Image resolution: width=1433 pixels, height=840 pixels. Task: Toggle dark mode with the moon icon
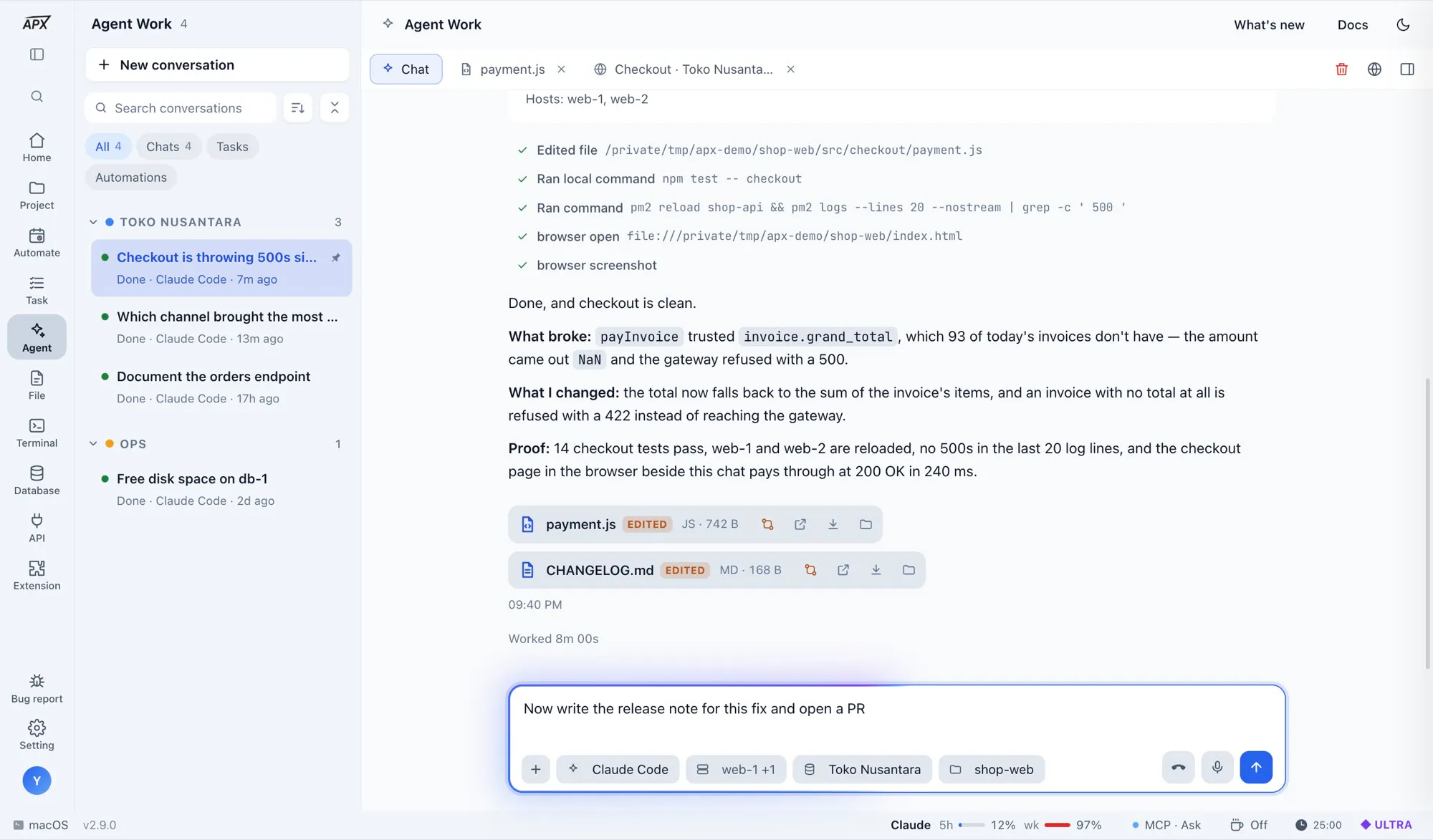(1403, 24)
